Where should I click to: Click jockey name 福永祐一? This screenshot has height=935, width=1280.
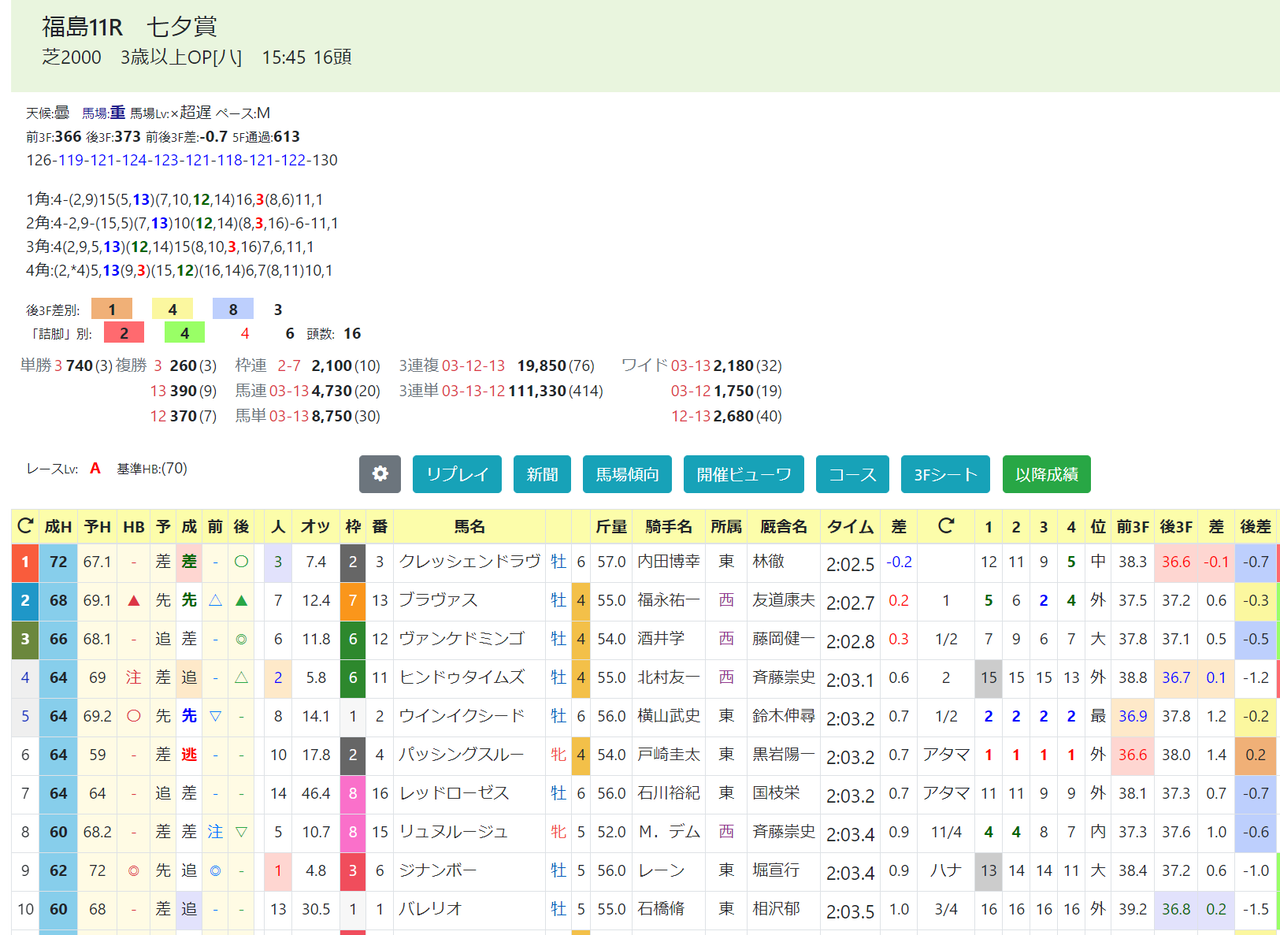(669, 600)
